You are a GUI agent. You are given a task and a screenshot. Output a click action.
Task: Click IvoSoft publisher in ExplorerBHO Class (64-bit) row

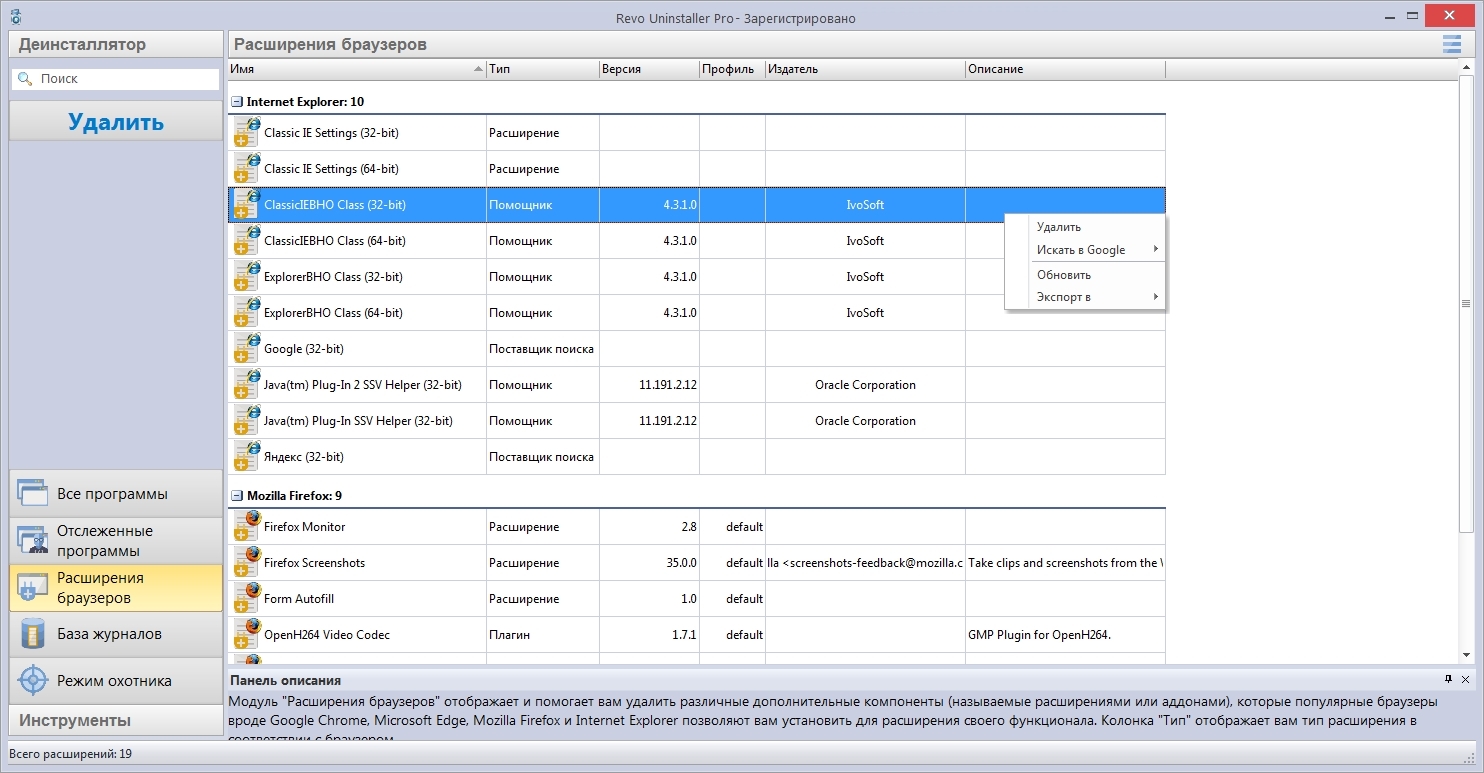tap(865, 313)
